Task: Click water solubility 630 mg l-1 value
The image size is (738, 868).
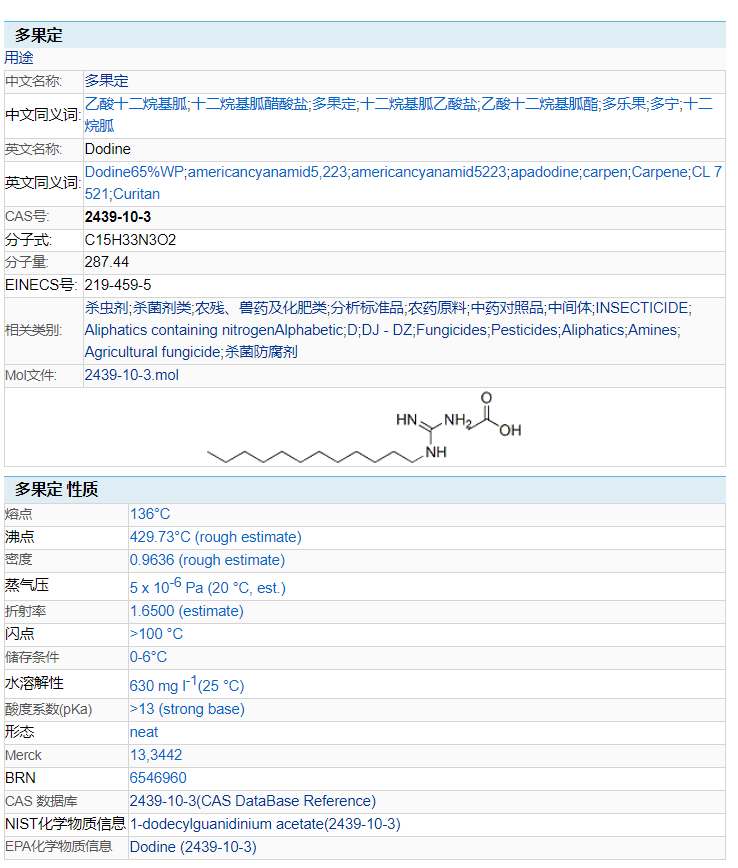Action: point(187,684)
